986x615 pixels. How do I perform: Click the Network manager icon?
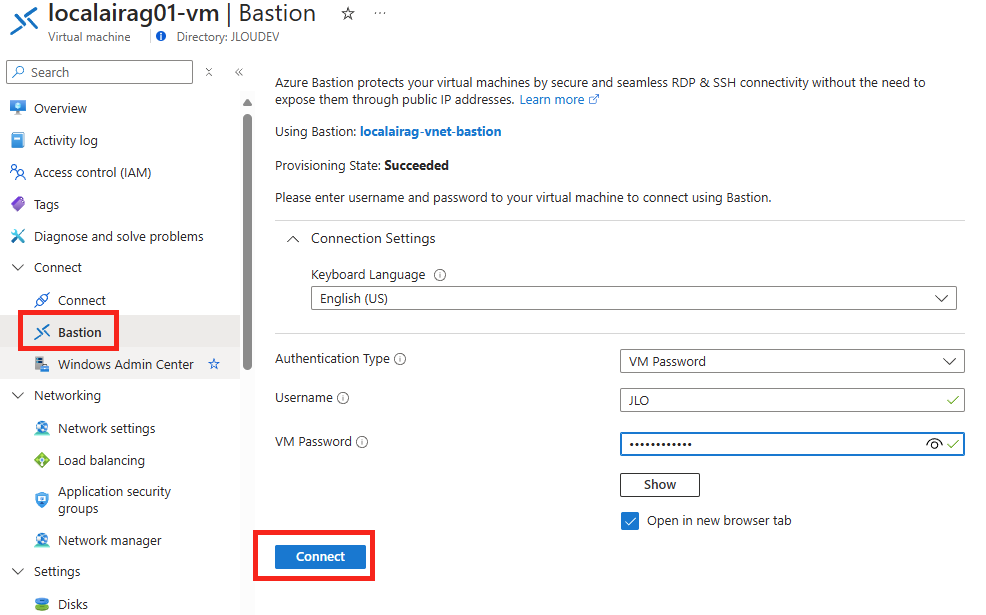[42, 540]
